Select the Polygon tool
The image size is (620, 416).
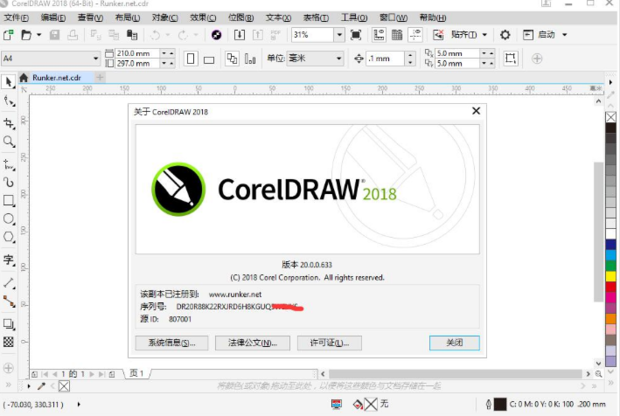8,237
